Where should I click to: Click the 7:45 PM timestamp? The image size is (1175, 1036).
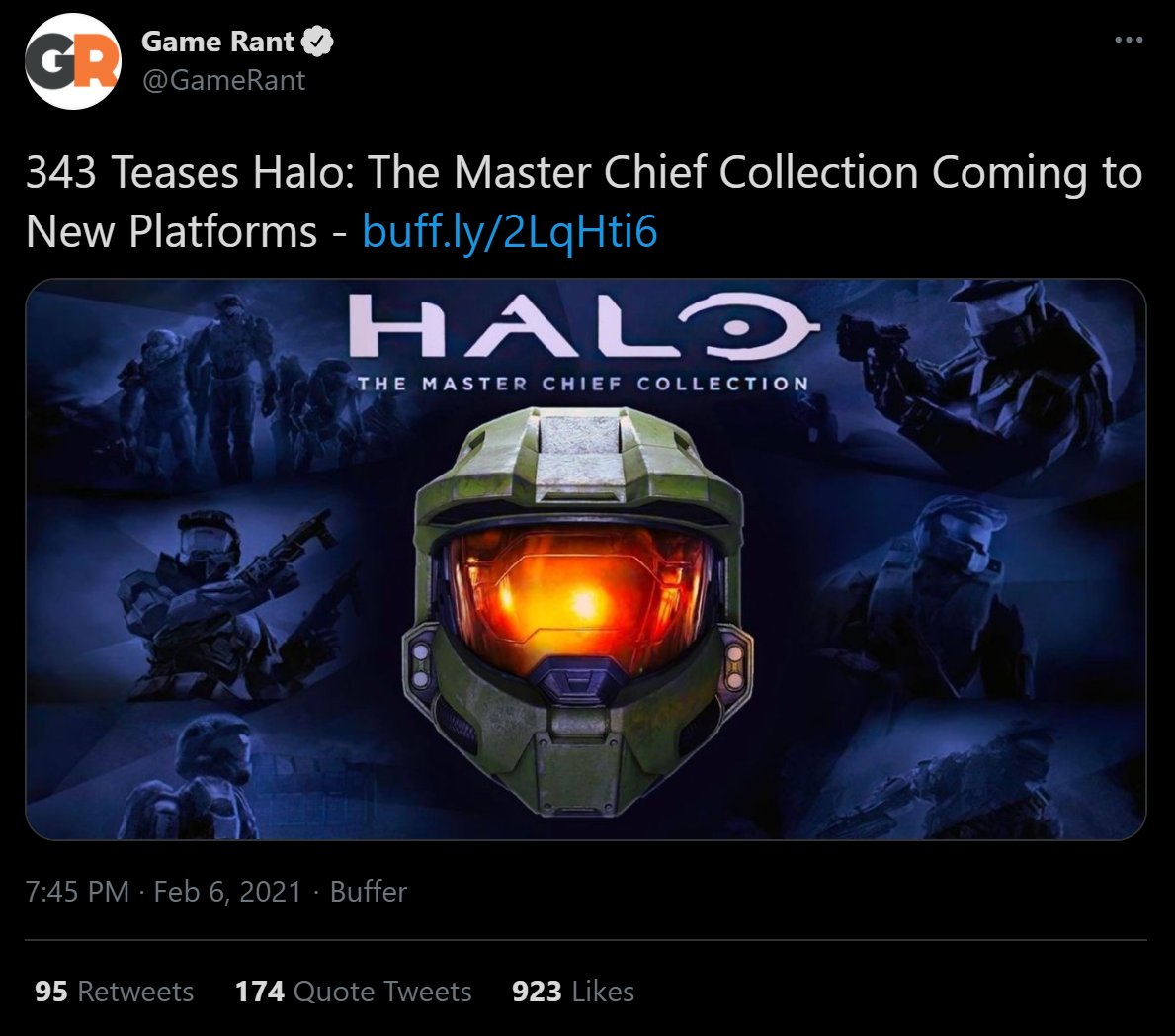(77, 892)
